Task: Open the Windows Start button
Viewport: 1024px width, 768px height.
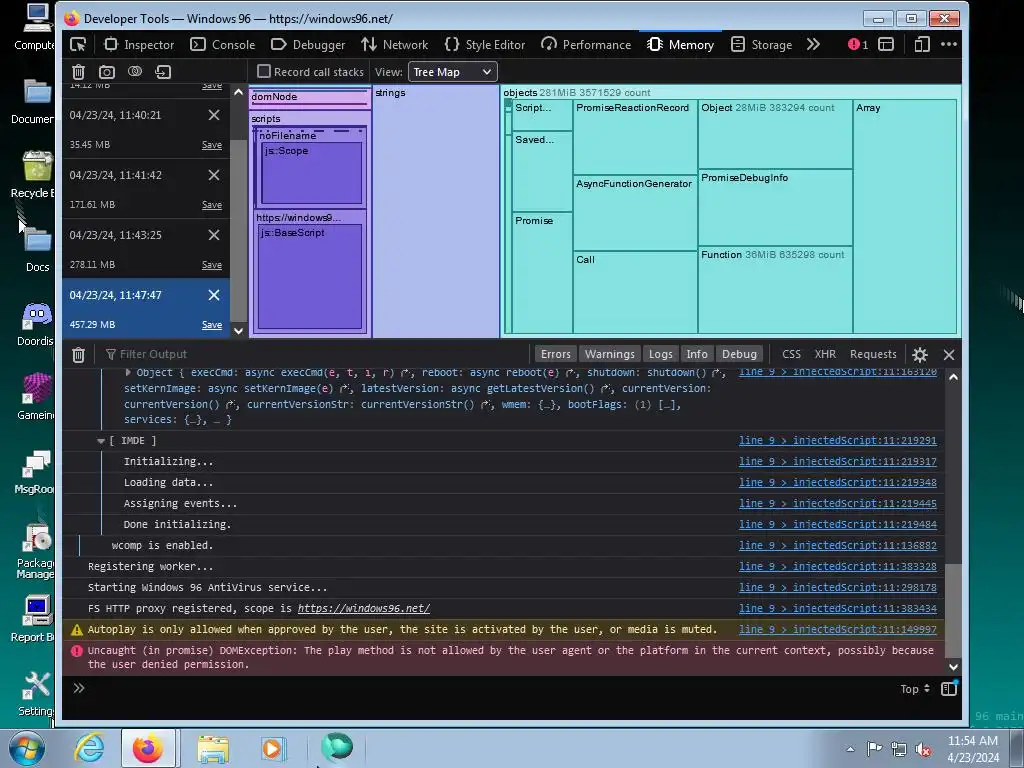Action: click(x=27, y=748)
